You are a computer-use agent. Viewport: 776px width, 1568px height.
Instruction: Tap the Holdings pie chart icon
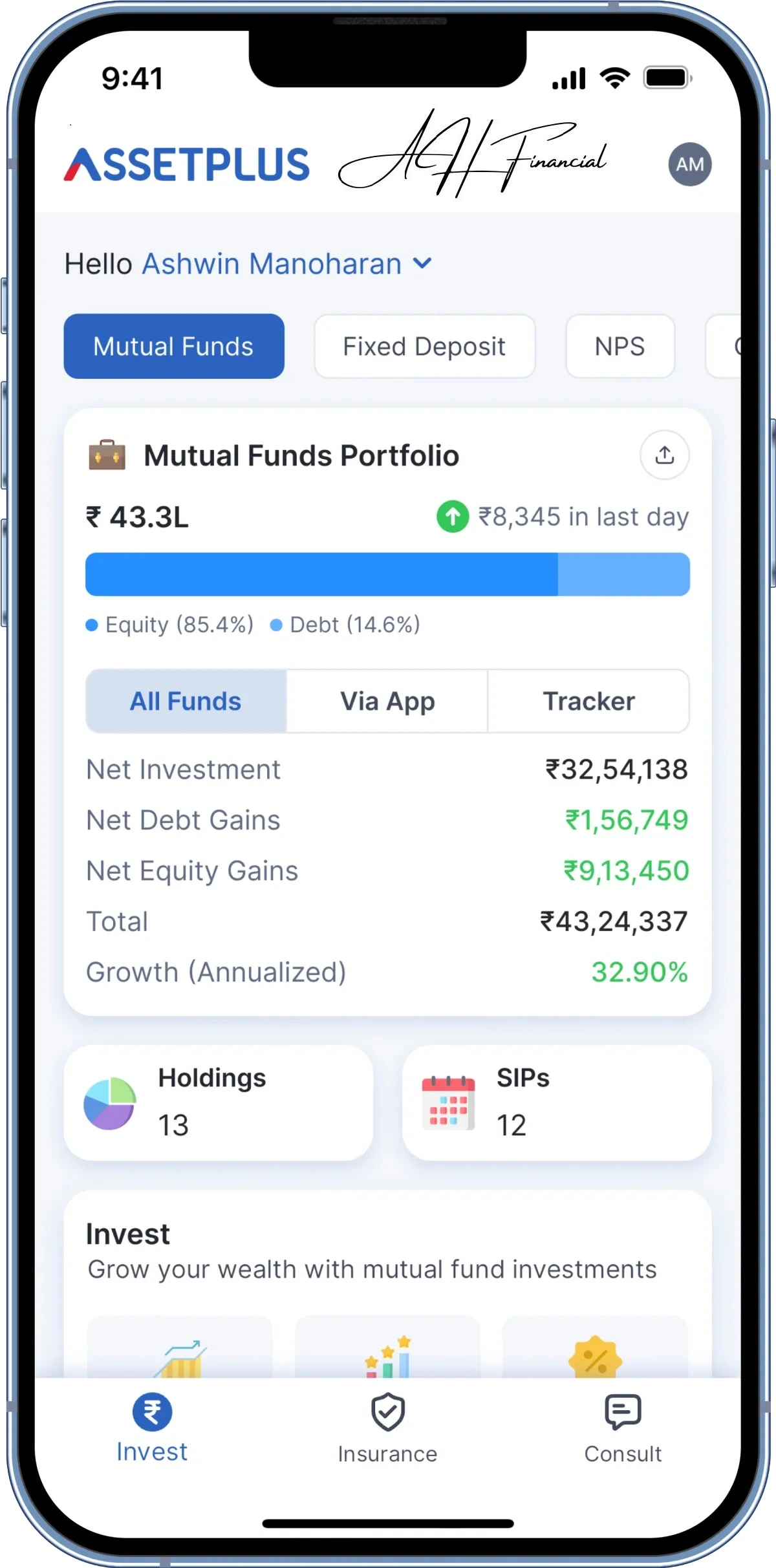tap(110, 1103)
